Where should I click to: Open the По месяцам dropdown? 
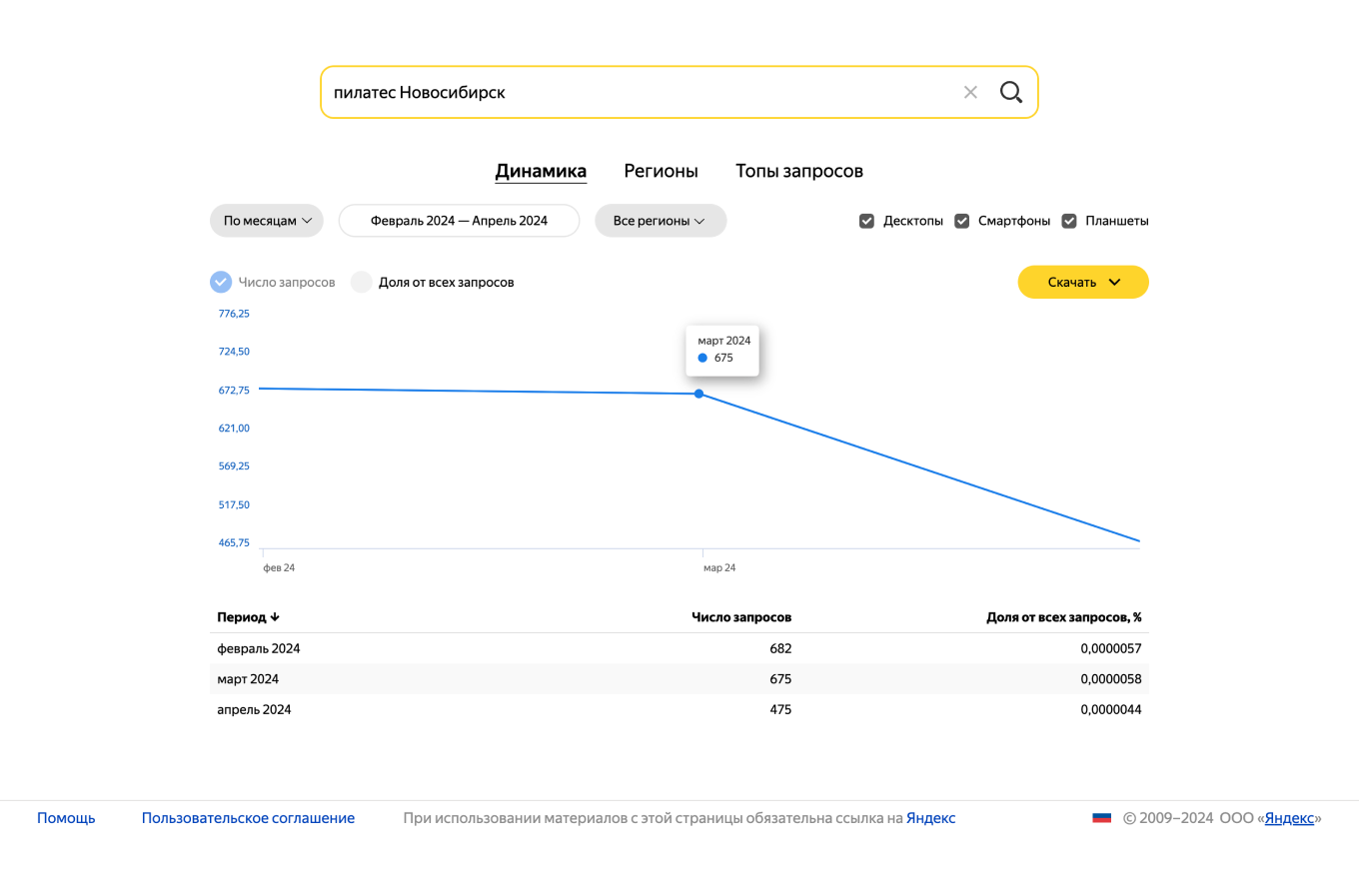pyautogui.click(x=267, y=221)
